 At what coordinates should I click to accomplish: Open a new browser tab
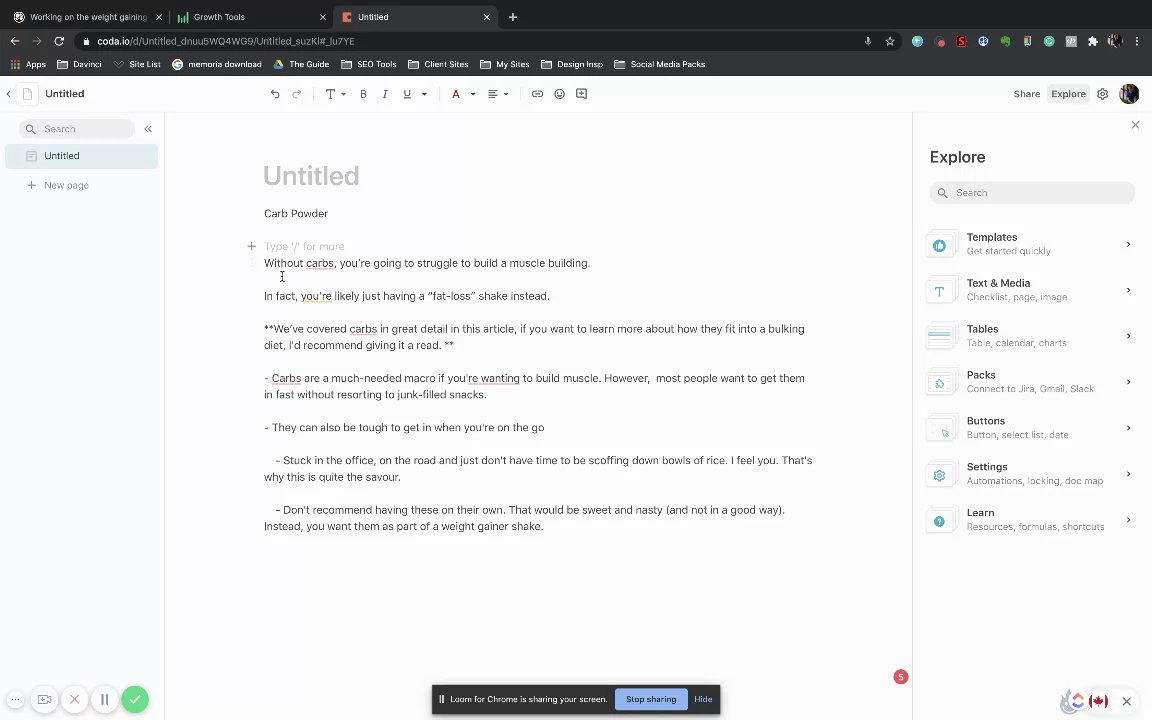pos(513,17)
